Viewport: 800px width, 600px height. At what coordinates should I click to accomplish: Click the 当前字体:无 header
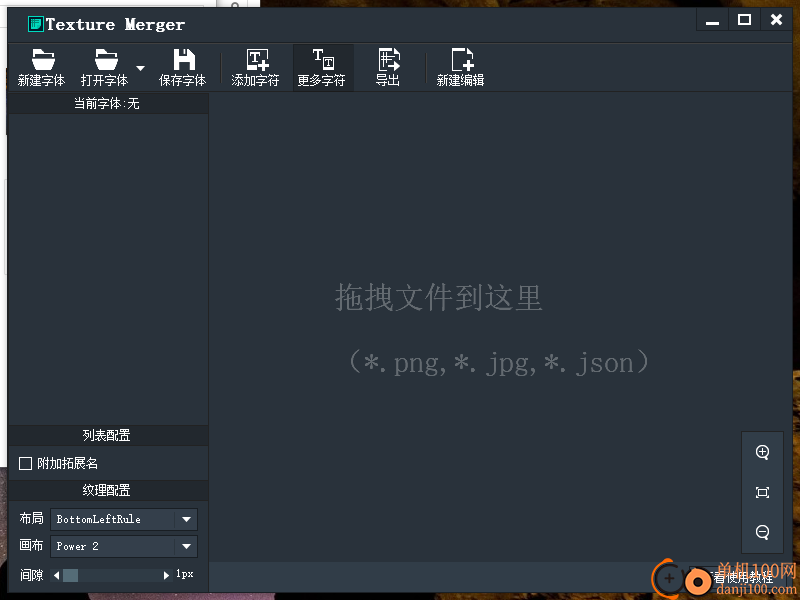point(108,104)
